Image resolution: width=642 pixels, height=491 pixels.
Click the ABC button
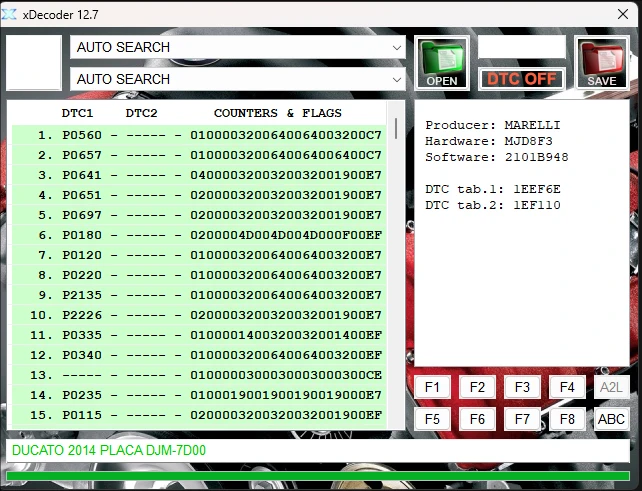point(611,419)
